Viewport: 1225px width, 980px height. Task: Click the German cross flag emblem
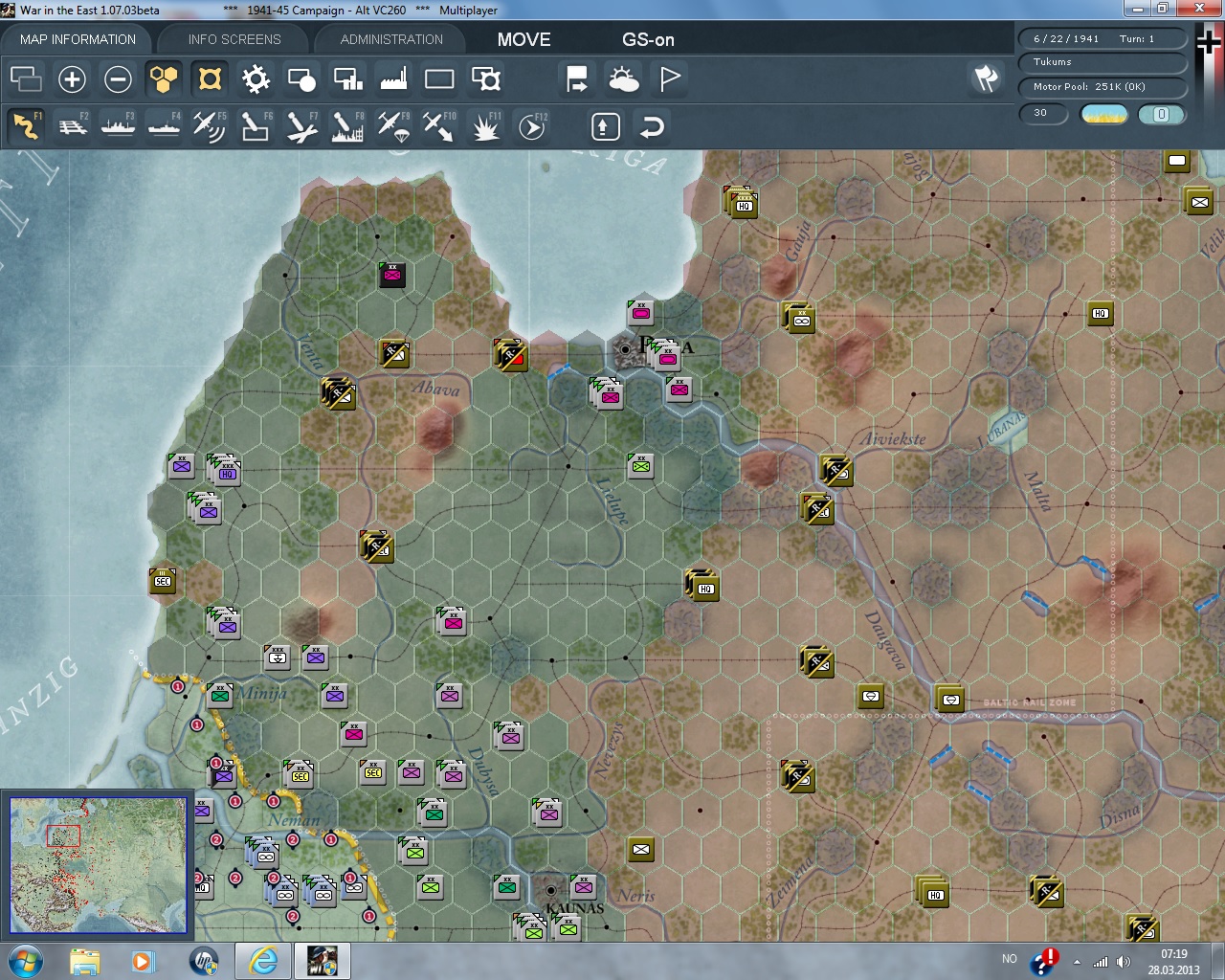click(1209, 41)
